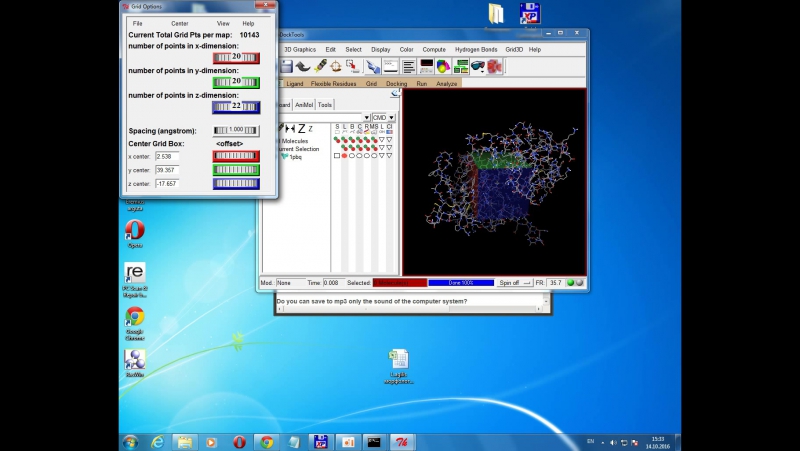Select the marker pen toolbar icon
Image resolution: width=800 pixels, height=451 pixels.
320,66
